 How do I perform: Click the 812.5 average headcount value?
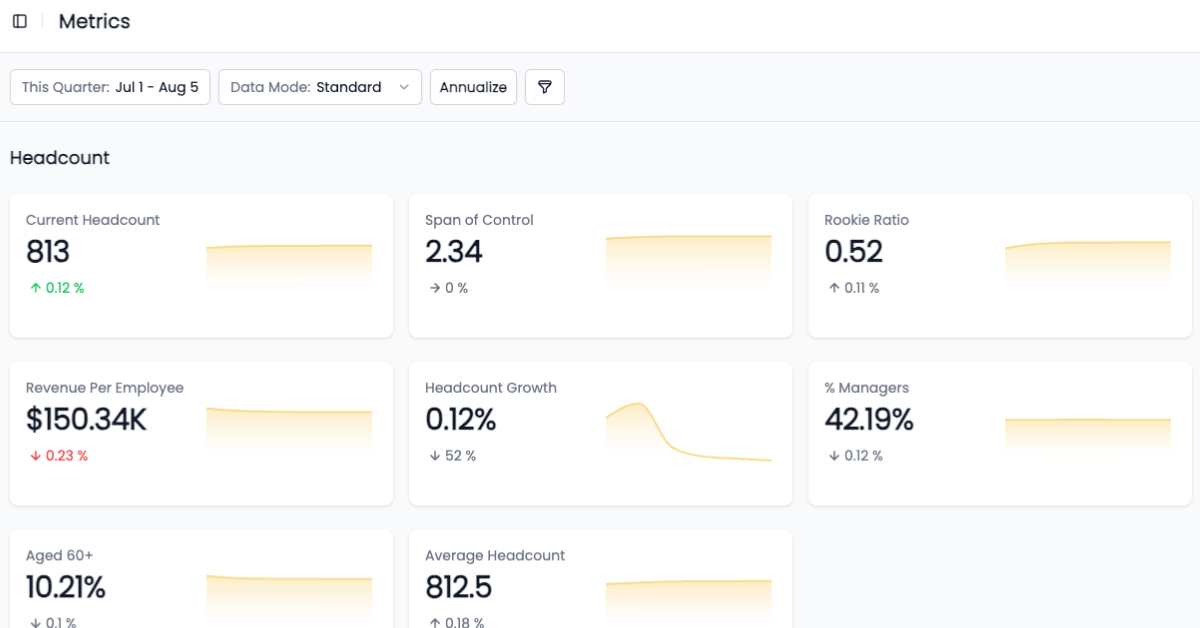pyautogui.click(x=459, y=588)
